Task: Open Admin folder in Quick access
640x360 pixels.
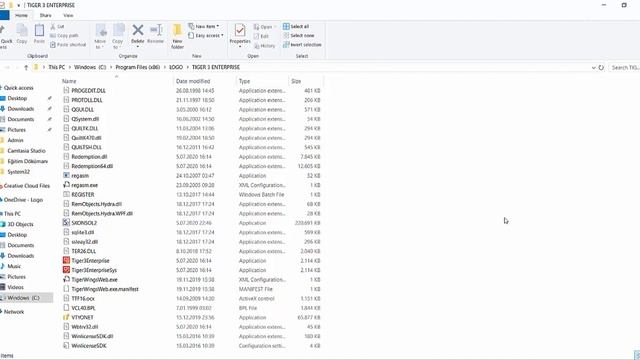Action: click(x=15, y=140)
